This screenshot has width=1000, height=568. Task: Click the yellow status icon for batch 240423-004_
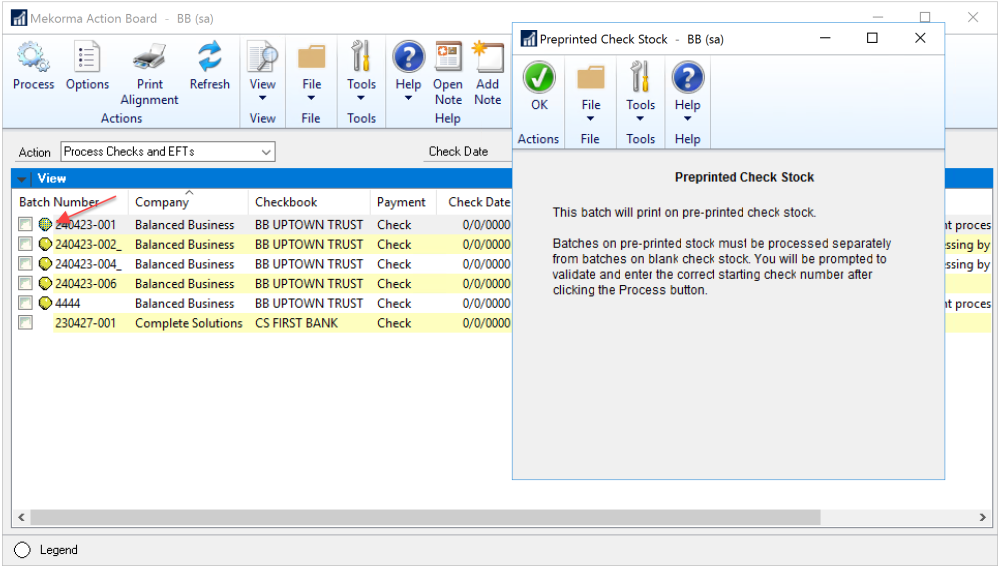pyautogui.click(x=45, y=264)
